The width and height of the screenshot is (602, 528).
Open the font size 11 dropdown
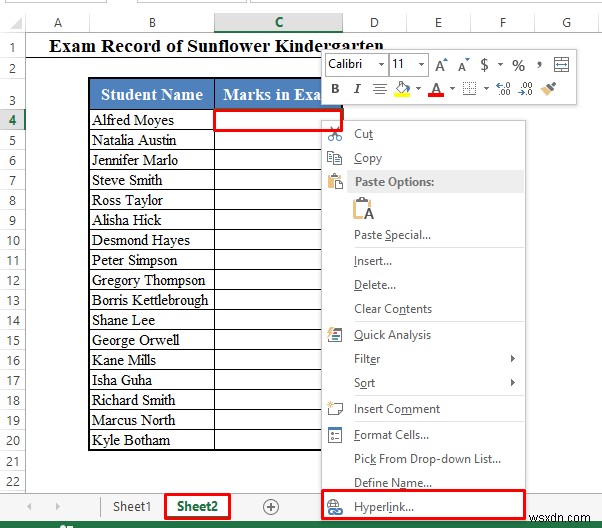(x=421, y=64)
